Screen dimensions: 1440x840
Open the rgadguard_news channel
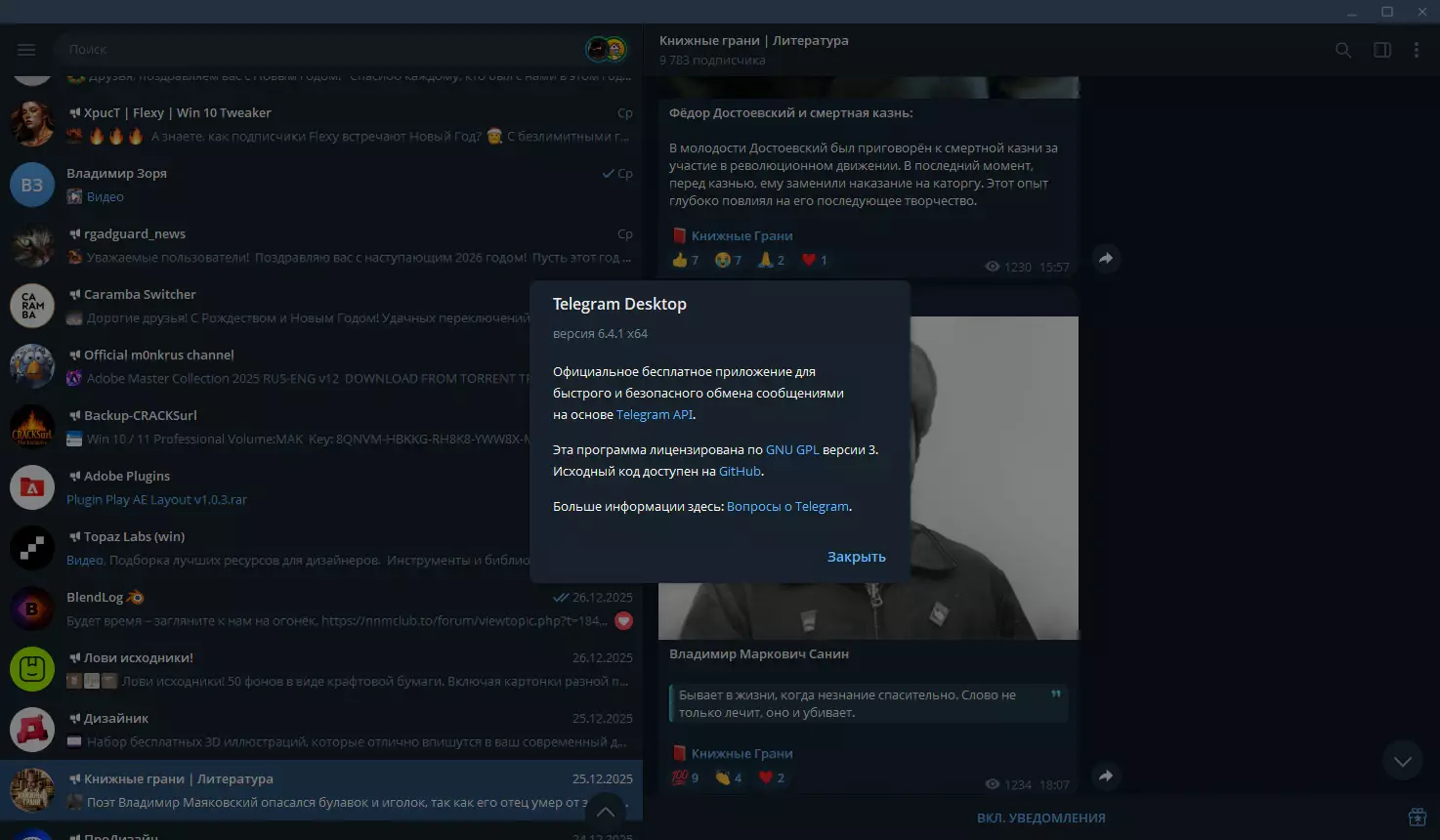[x=321, y=245]
